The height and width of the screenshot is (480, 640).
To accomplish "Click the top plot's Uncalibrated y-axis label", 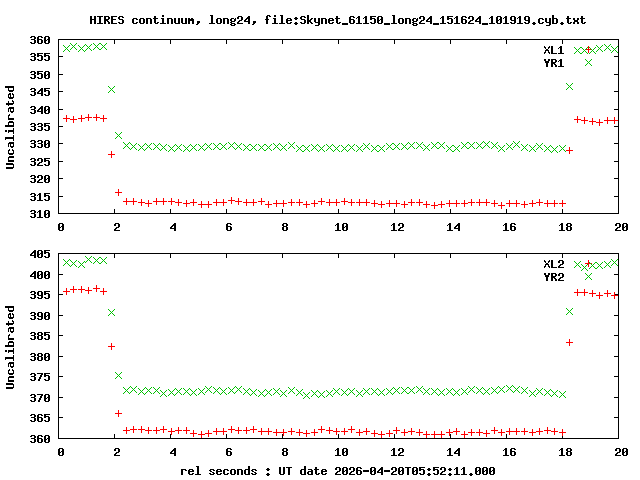I will pyautogui.click(x=11, y=127).
